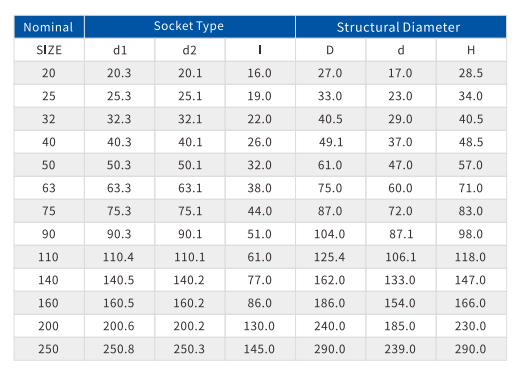The image size is (518, 369).
Task: Click the Structural Diameter header
Action: [x=401, y=27]
